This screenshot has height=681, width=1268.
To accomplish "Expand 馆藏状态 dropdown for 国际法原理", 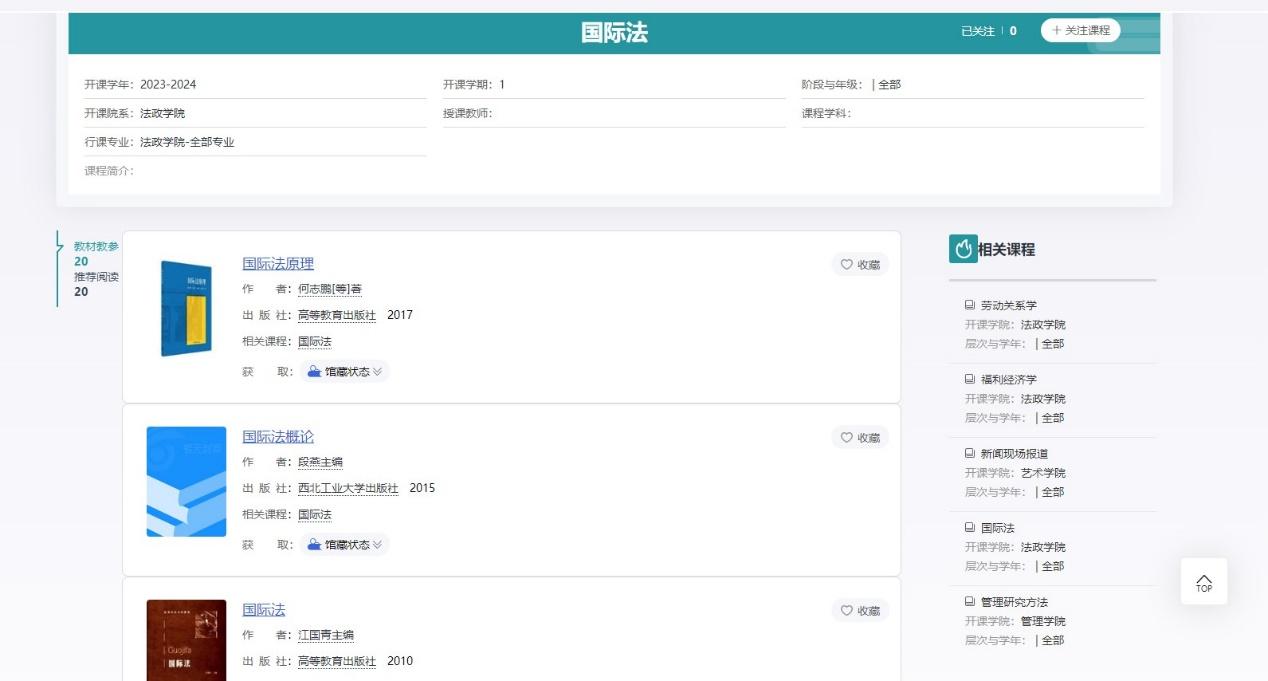I will [x=345, y=372].
